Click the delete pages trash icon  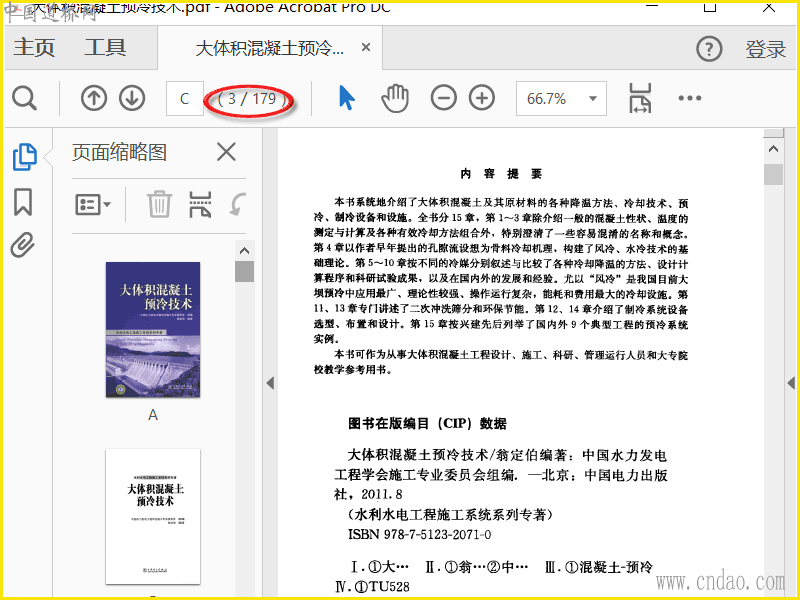tap(159, 205)
